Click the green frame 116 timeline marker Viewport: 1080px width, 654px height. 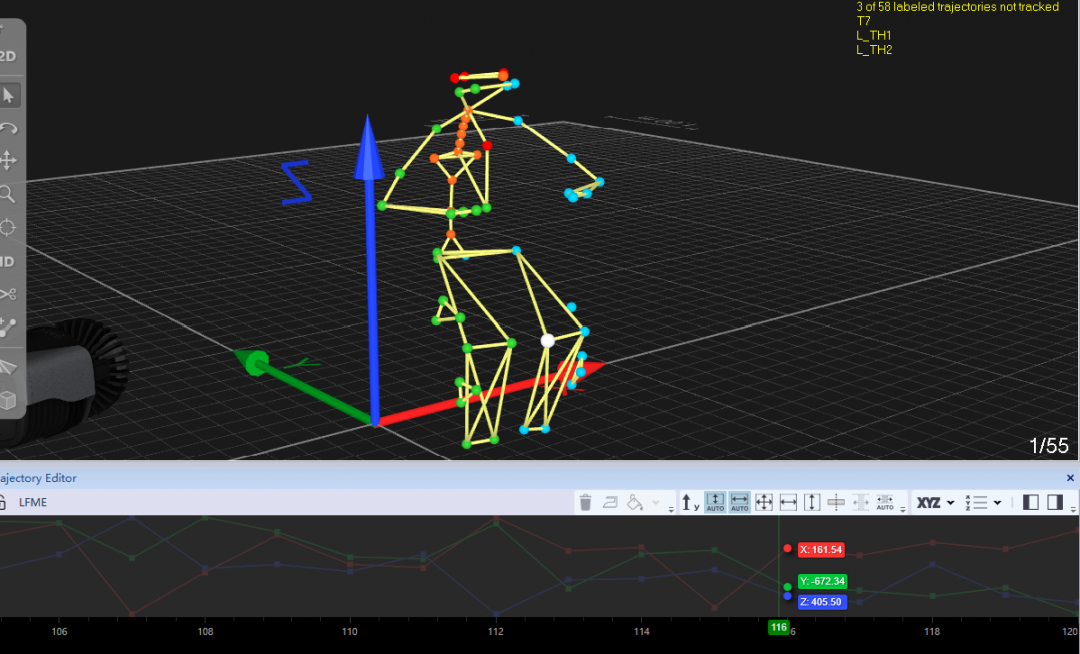click(x=779, y=627)
